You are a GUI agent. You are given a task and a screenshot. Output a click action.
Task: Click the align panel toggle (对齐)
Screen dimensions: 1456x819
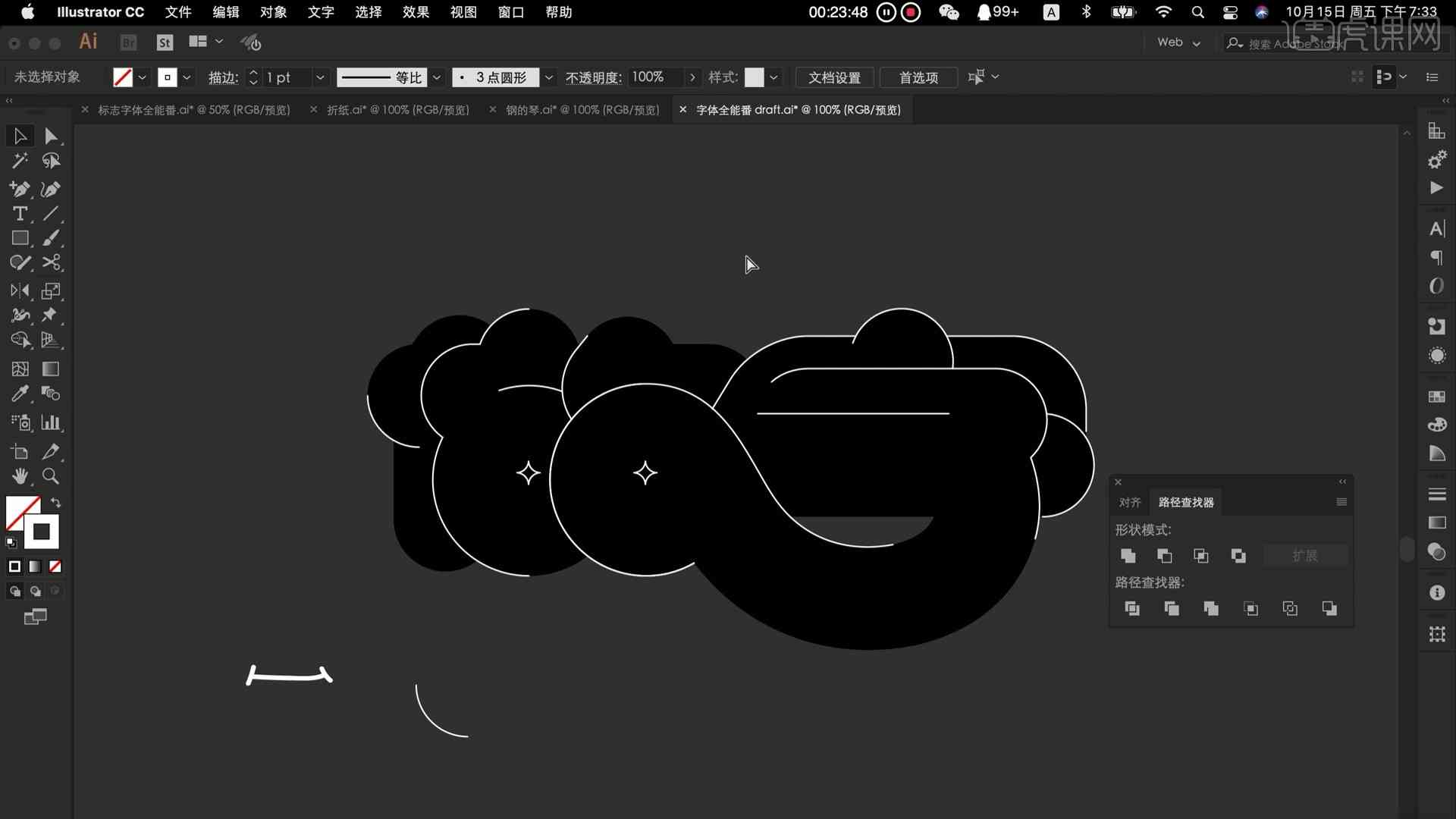1129,502
